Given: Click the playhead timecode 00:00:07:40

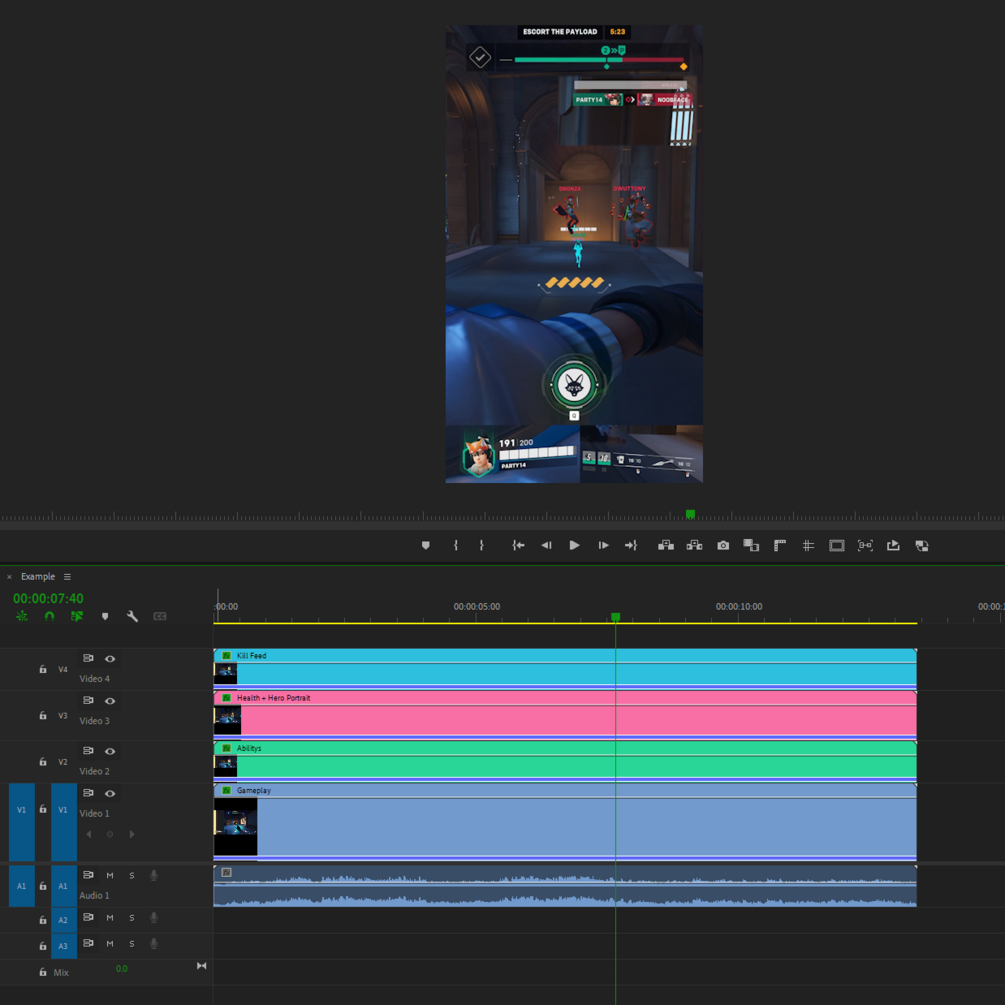Looking at the screenshot, I should (48, 598).
